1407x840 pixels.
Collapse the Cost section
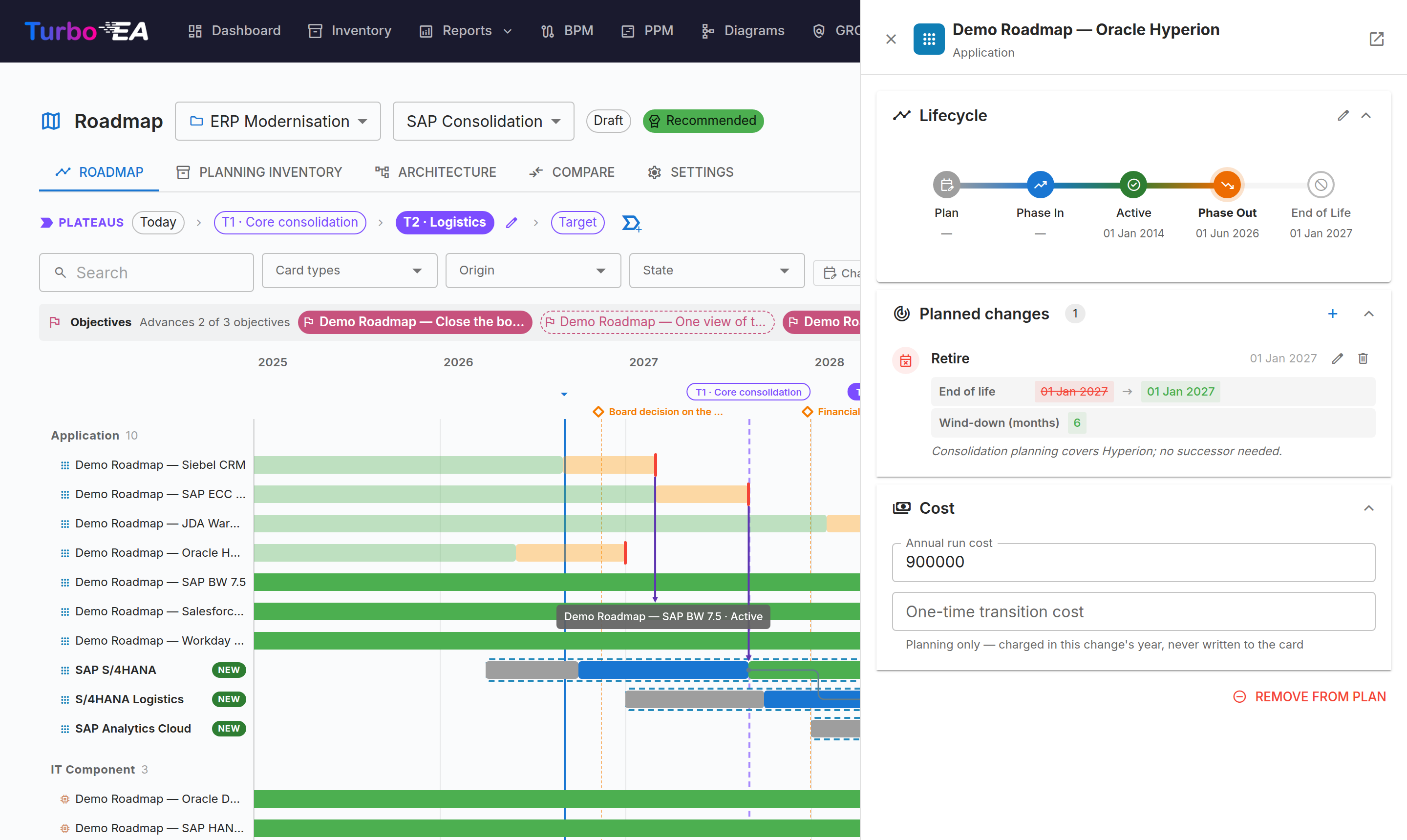[x=1368, y=508]
